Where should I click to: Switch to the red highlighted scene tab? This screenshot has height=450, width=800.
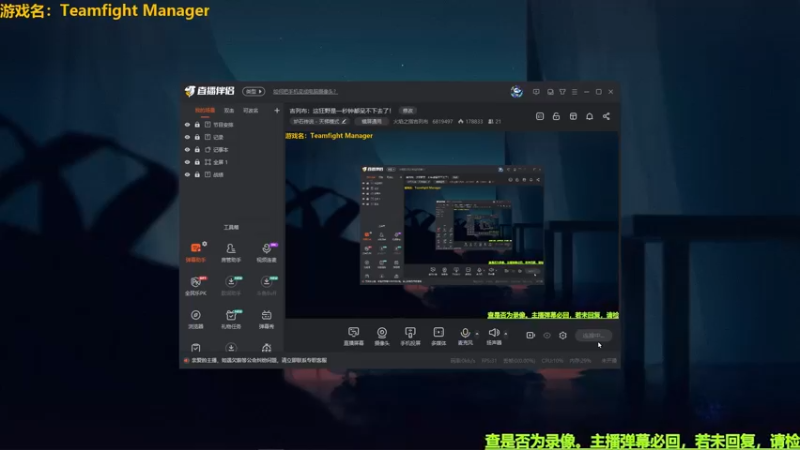pos(205,110)
